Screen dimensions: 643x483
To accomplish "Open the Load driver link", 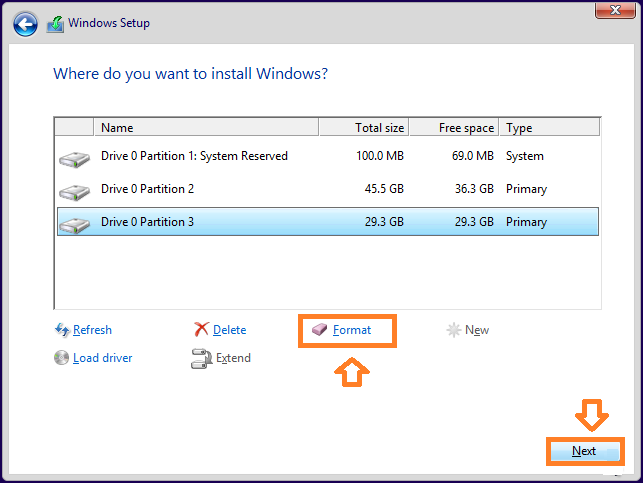I will click(x=103, y=358).
